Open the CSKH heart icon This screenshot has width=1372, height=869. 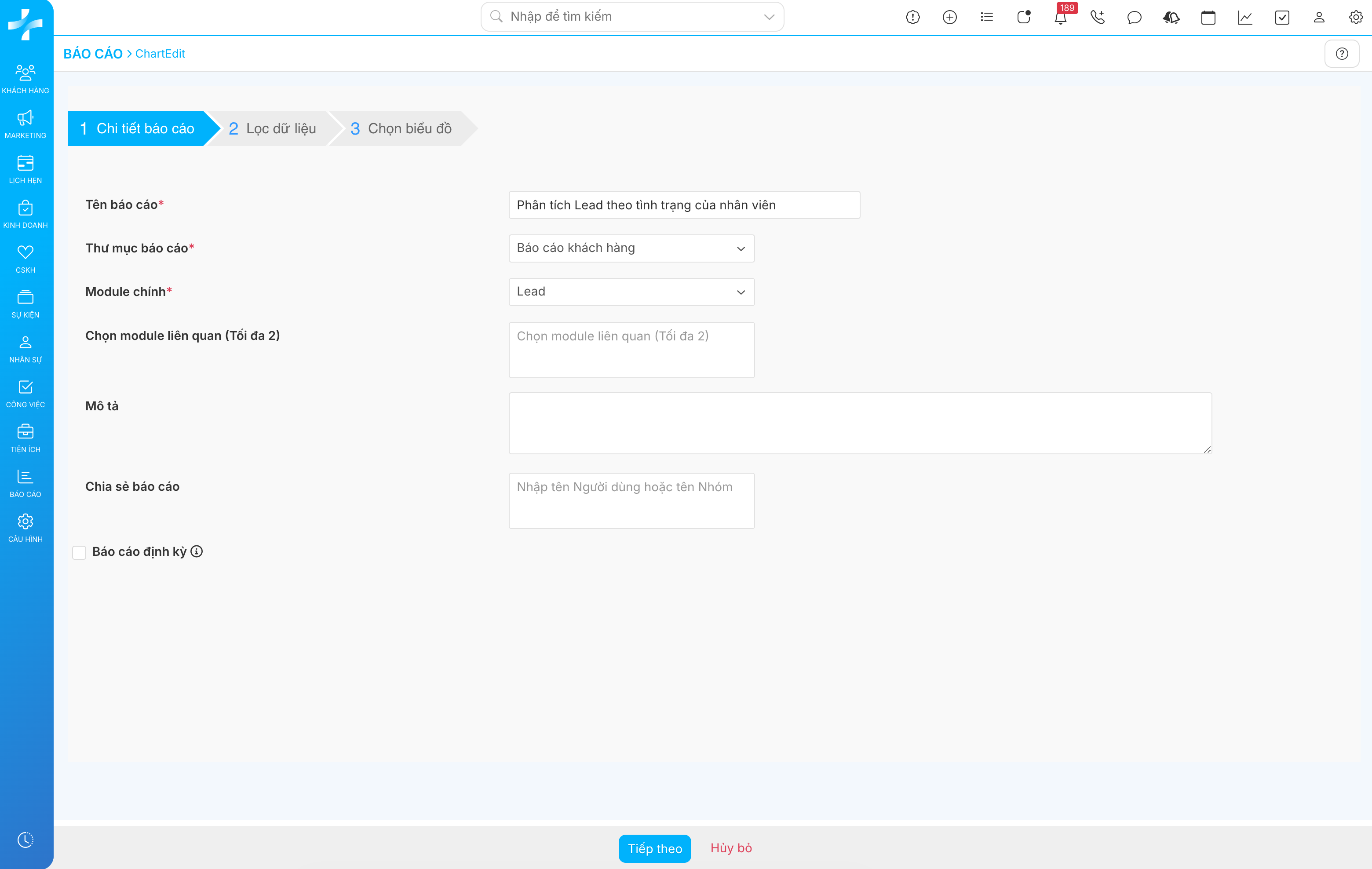tap(25, 259)
